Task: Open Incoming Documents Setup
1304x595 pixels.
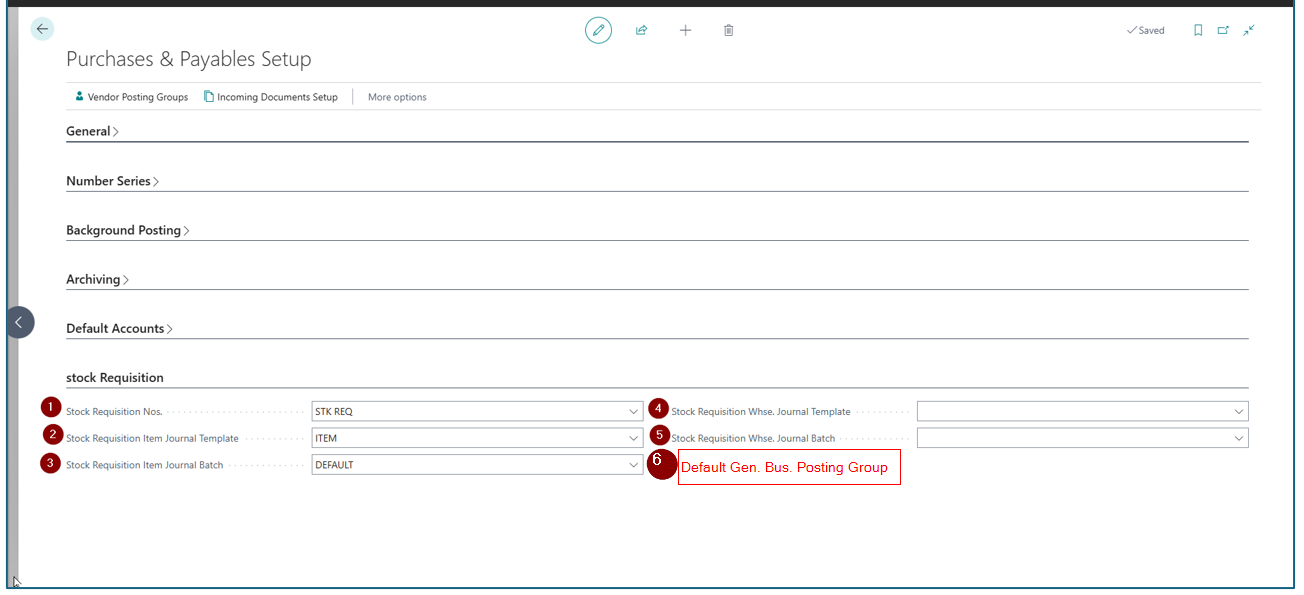Action: pos(271,97)
